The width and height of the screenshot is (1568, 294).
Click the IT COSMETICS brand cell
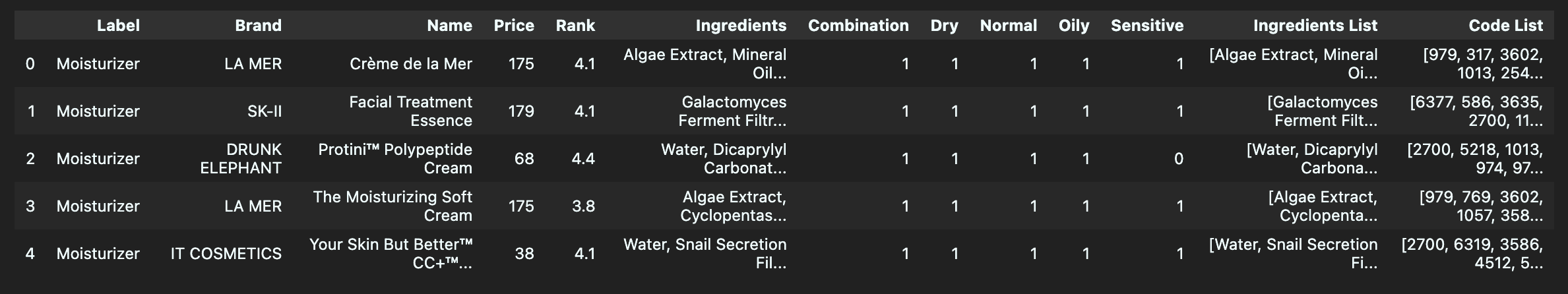226,254
